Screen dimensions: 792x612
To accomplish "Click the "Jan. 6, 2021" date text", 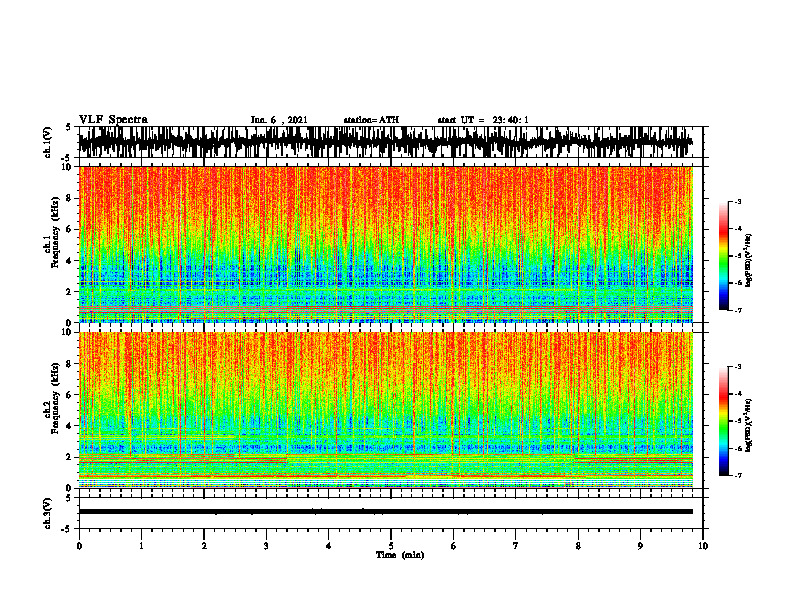I will (279, 120).
